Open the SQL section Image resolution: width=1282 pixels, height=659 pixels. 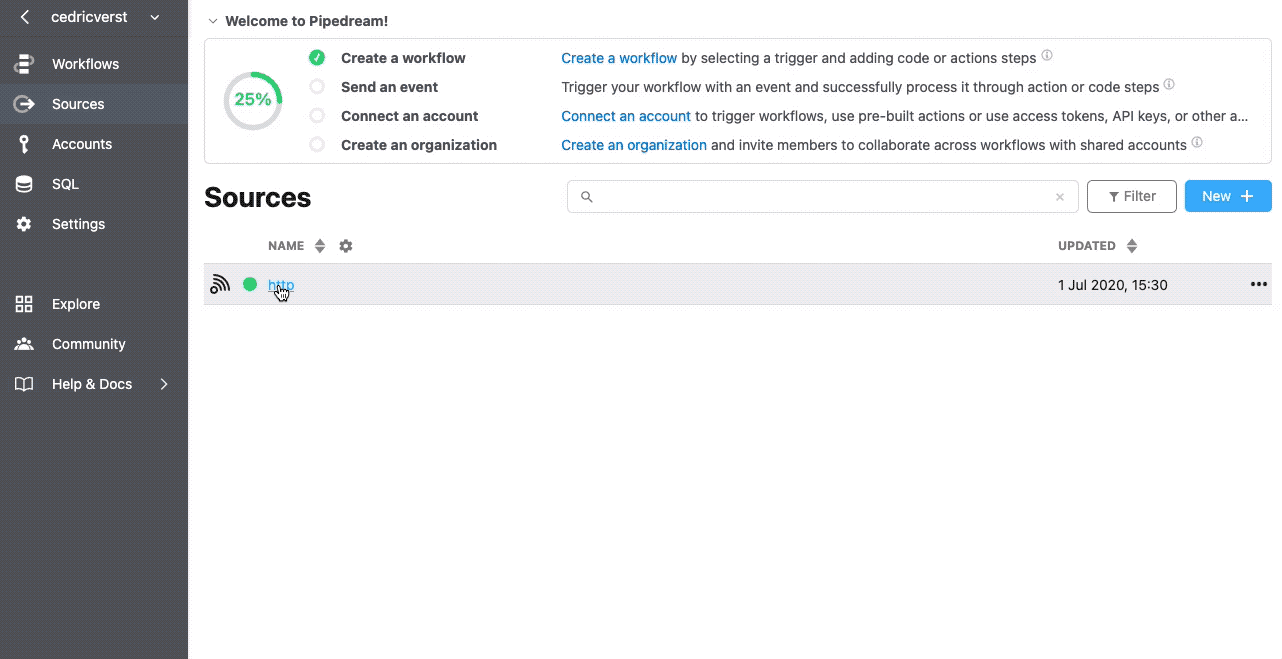click(65, 183)
